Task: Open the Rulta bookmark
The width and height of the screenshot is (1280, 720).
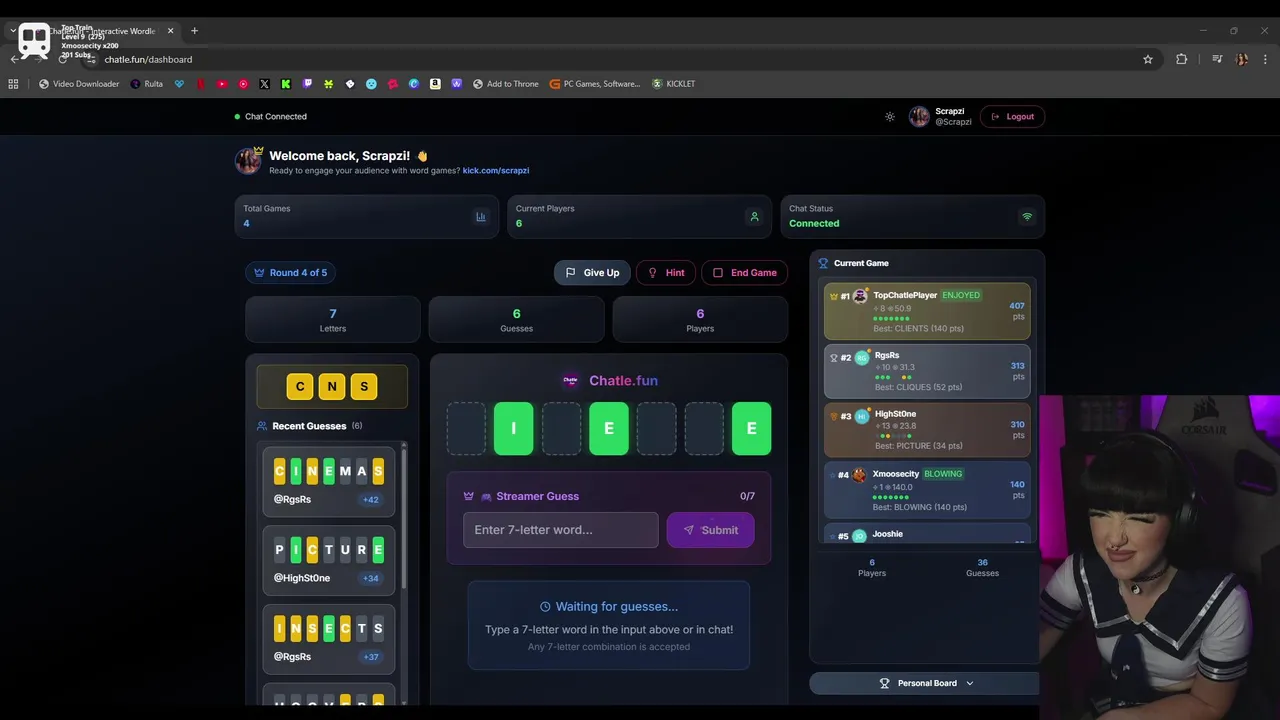Action: [146, 84]
